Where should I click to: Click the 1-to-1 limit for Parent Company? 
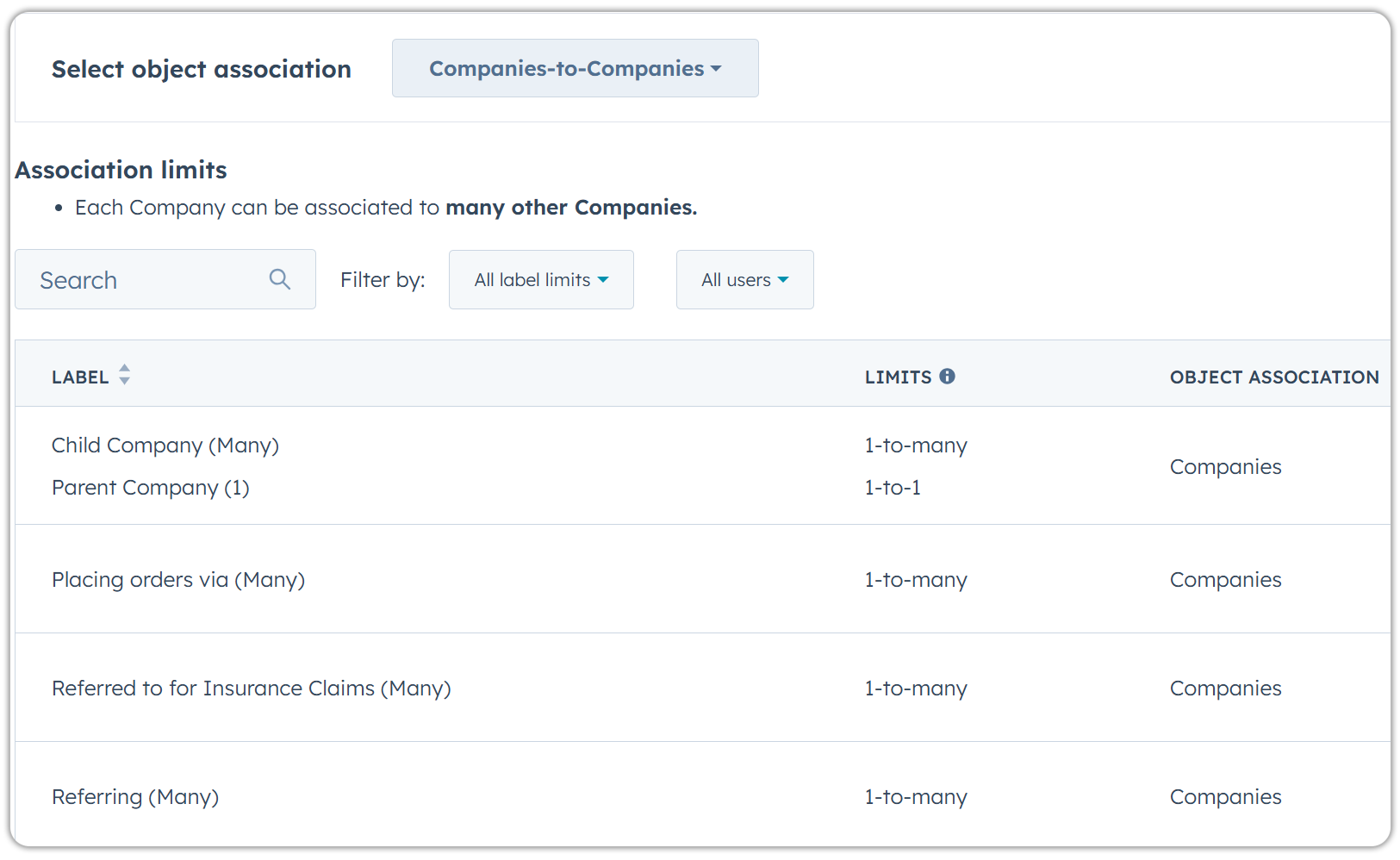(x=892, y=487)
